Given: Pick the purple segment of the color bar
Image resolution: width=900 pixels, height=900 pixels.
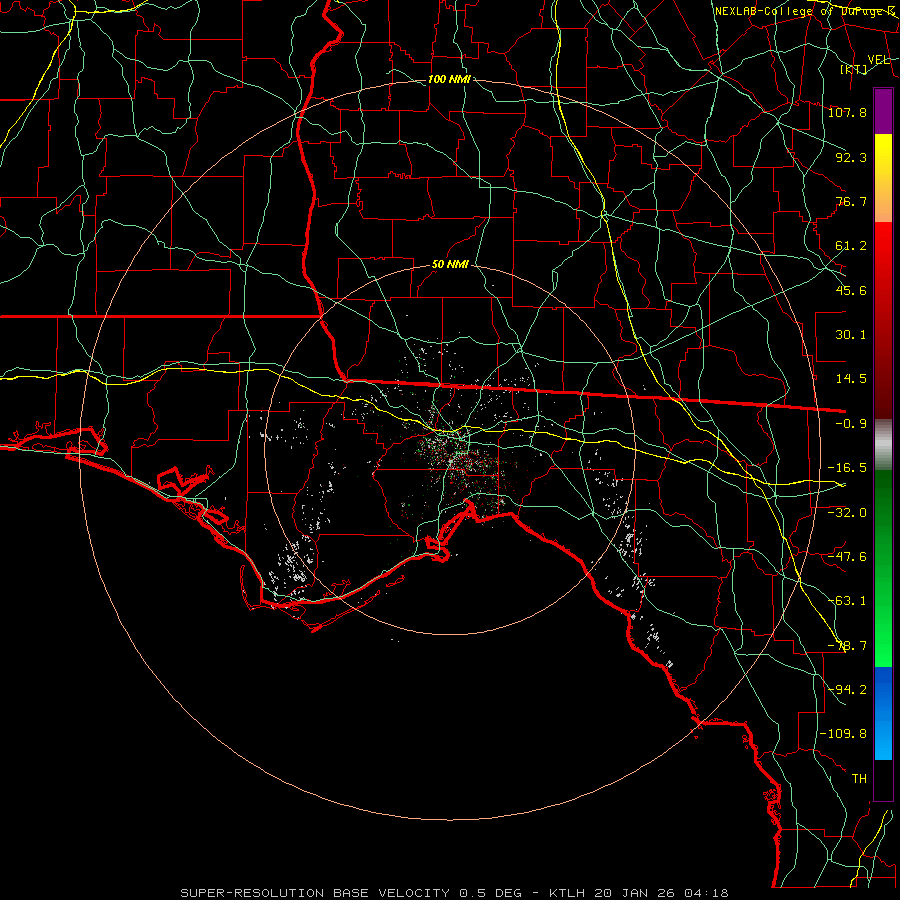Looking at the screenshot, I should [883, 111].
